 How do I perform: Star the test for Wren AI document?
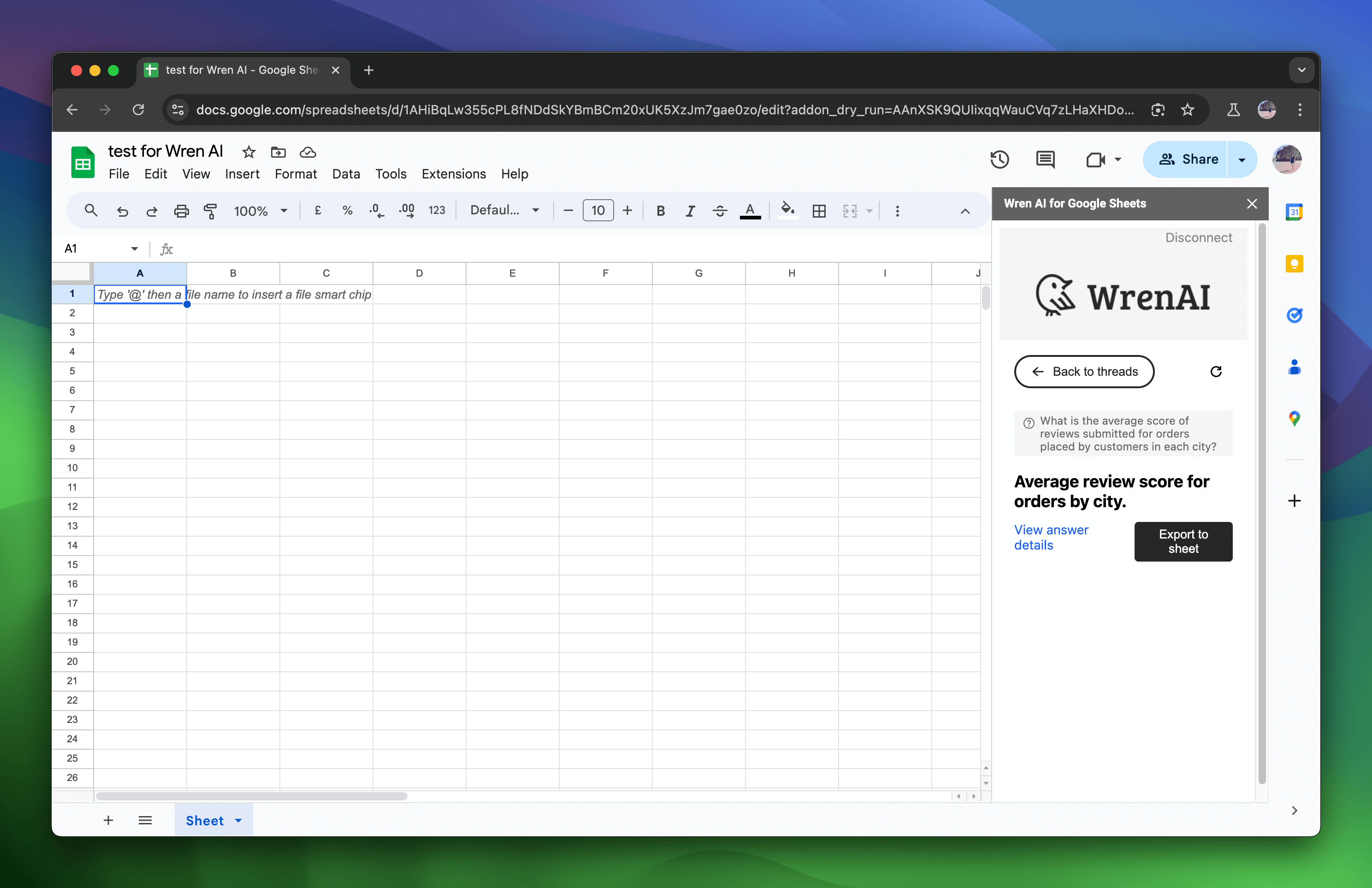(248, 152)
